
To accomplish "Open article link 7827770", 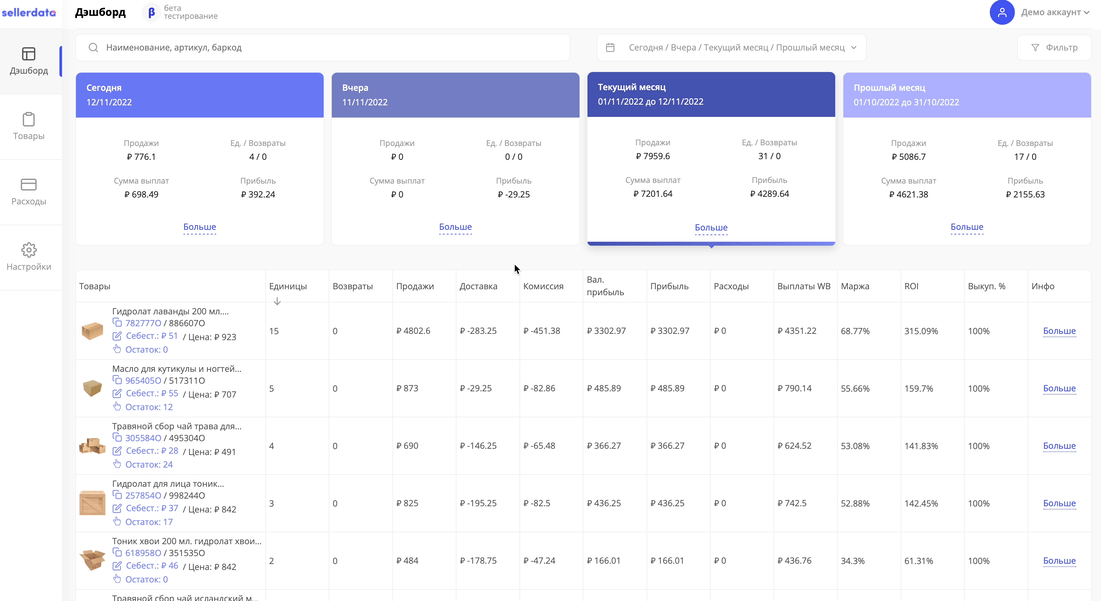I will tap(143, 324).
